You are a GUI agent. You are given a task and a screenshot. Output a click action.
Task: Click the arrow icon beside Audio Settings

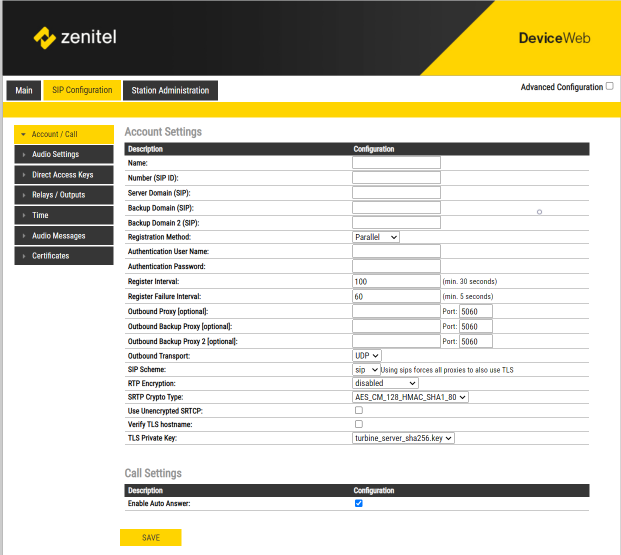23,155
